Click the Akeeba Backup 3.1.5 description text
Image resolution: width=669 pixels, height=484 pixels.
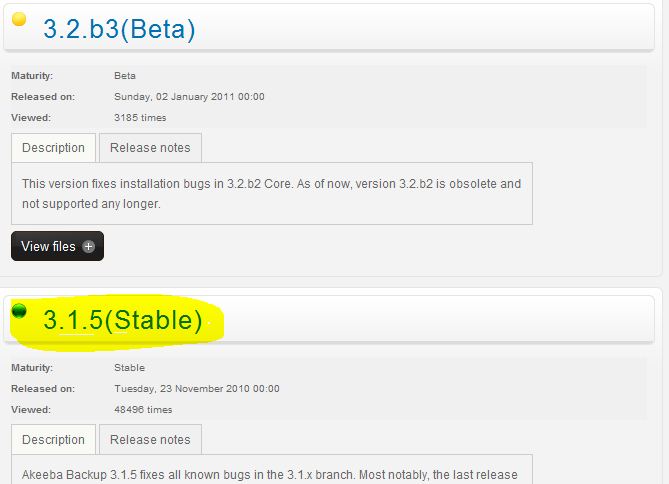(x=270, y=475)
